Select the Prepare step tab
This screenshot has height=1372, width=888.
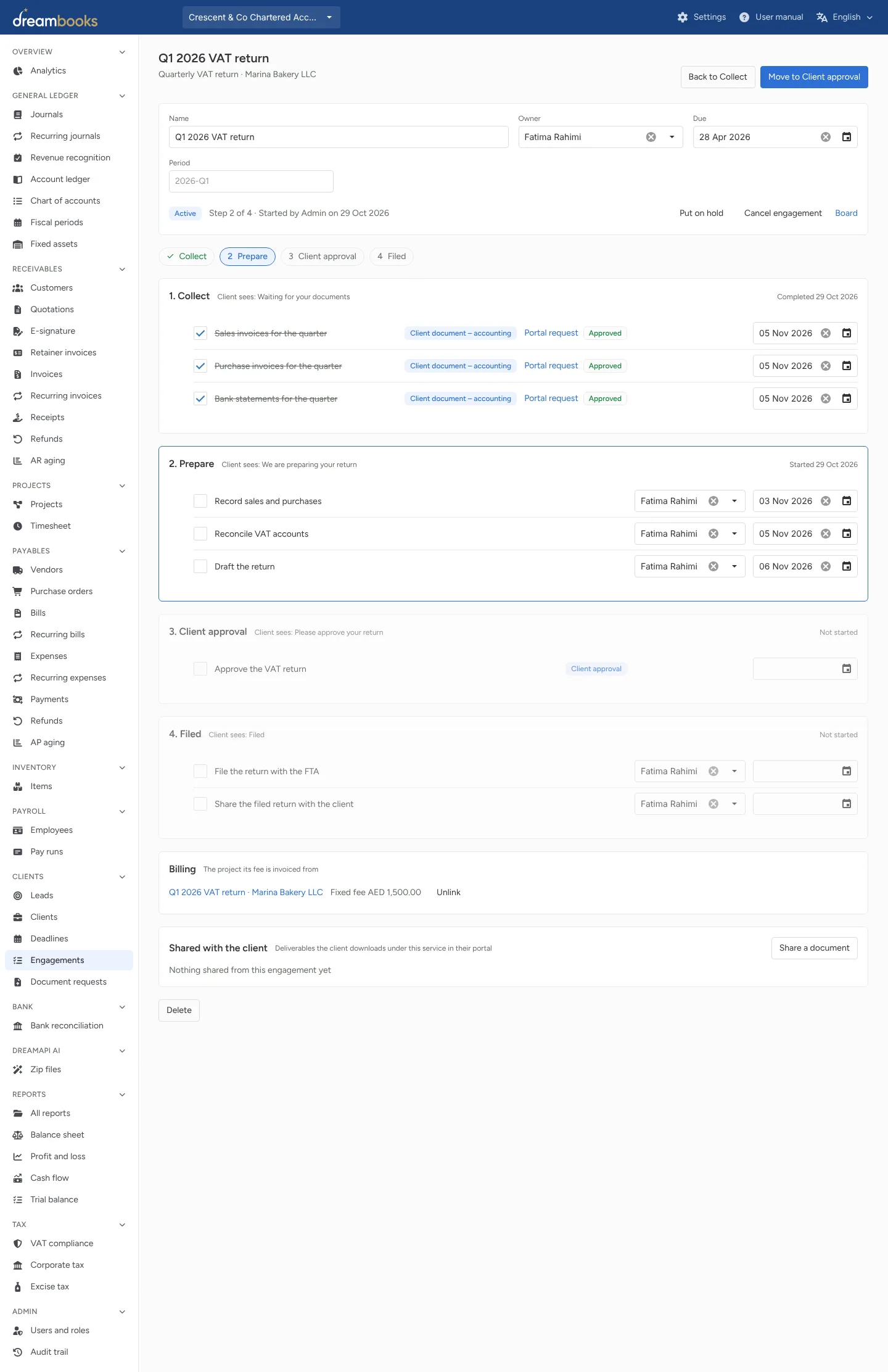click(247, 257)
